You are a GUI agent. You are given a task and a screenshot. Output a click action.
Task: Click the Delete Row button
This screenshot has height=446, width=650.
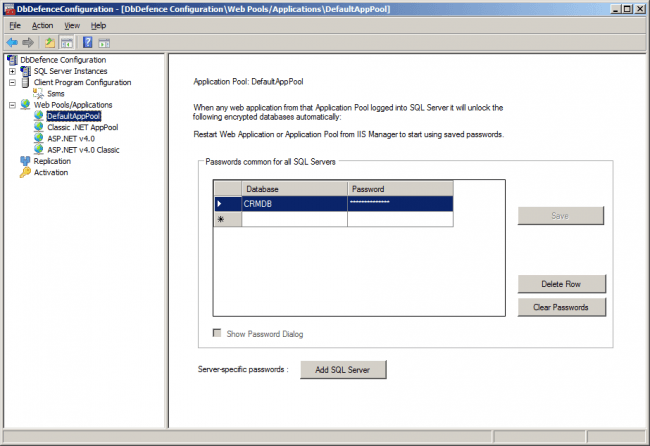coord(561,284)
